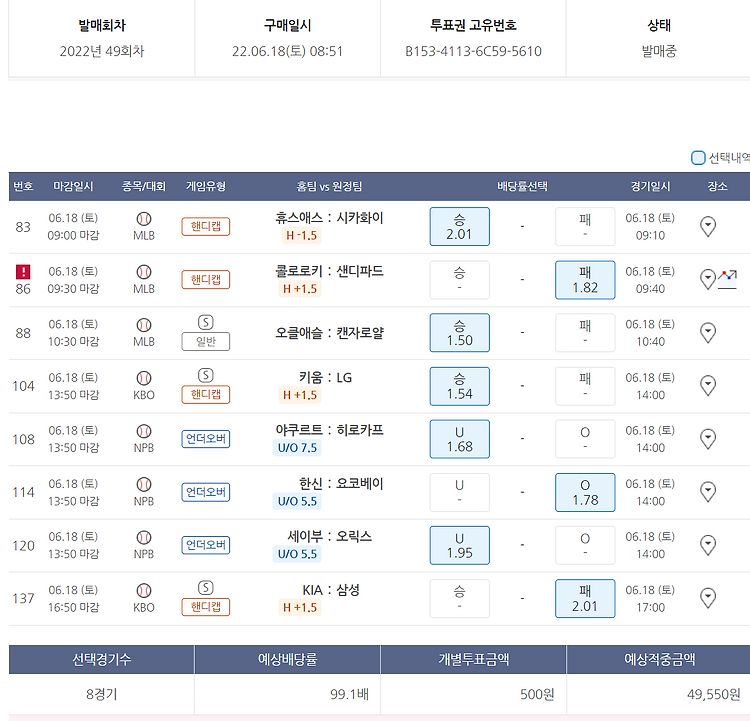Toggle the 선택내역 checkbox

point(698,157)
